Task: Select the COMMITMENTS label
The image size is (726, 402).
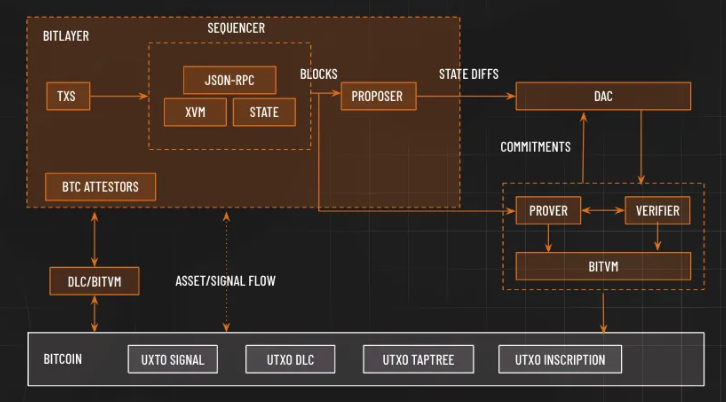Action: [535, 147]
